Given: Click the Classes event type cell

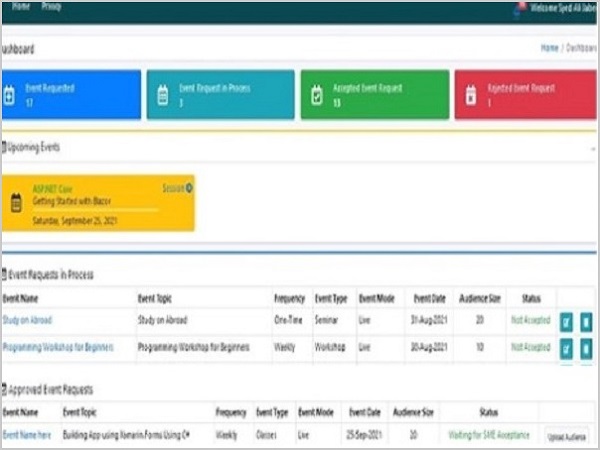Looking at the screenshot, I should [x=266, y=435].
